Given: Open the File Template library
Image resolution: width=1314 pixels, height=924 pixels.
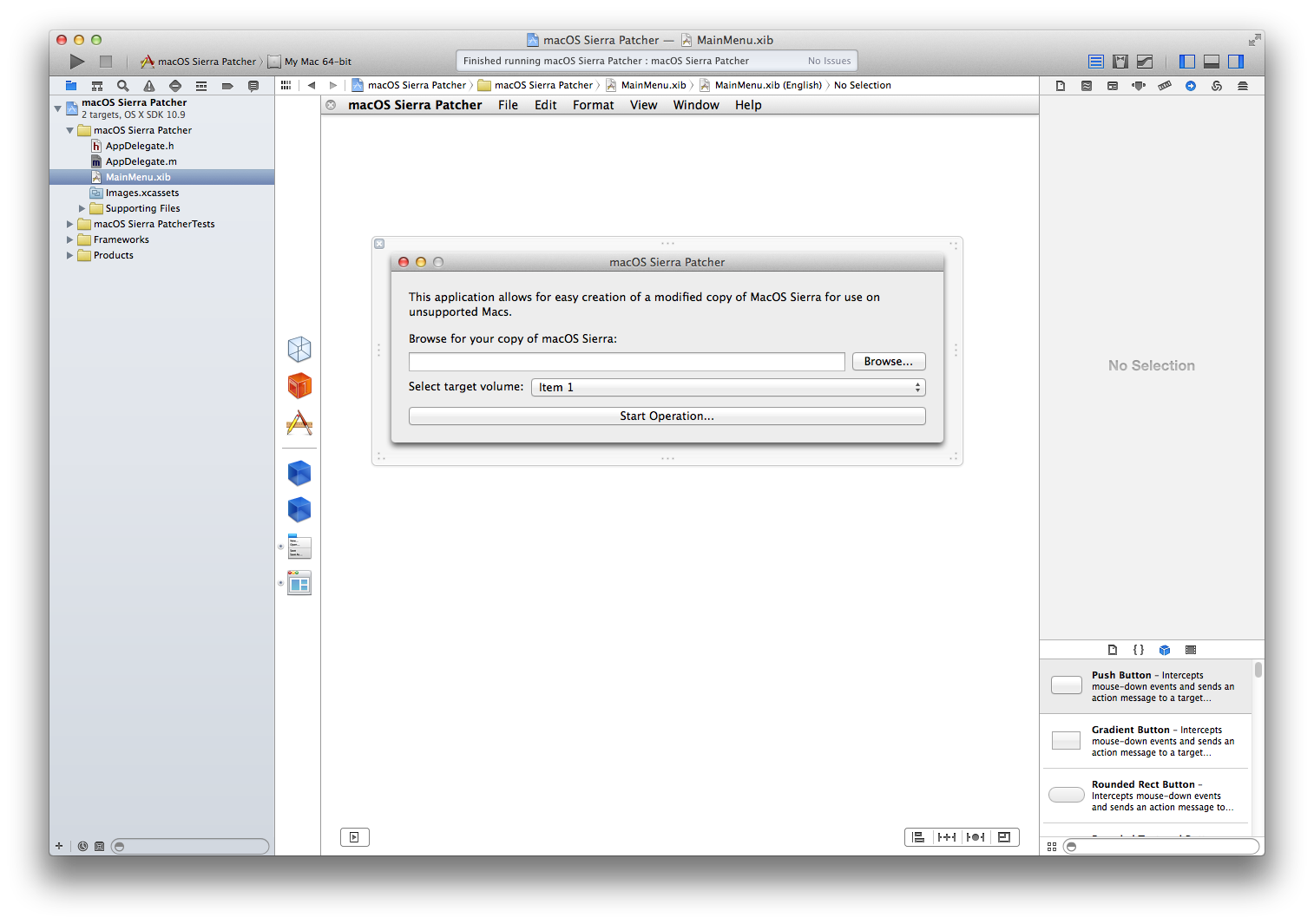Looking at the screenshot, I should click(1113, 650).
